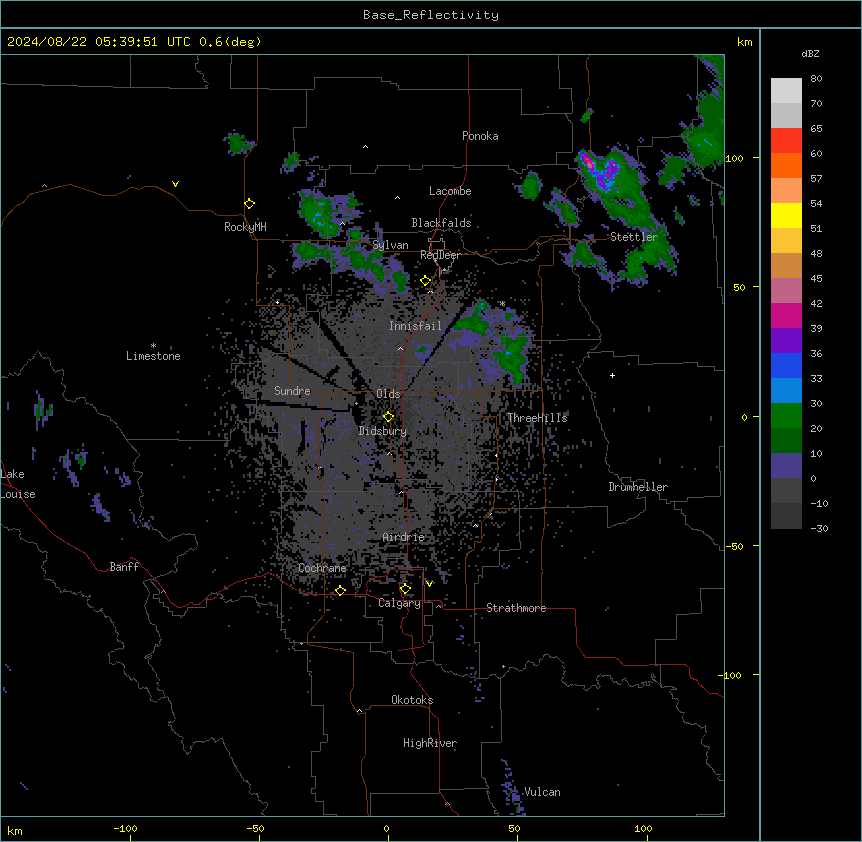The height and width of the screenshot is (842, 862).
Task: Click the Banff label
Action: click(124, 567)
